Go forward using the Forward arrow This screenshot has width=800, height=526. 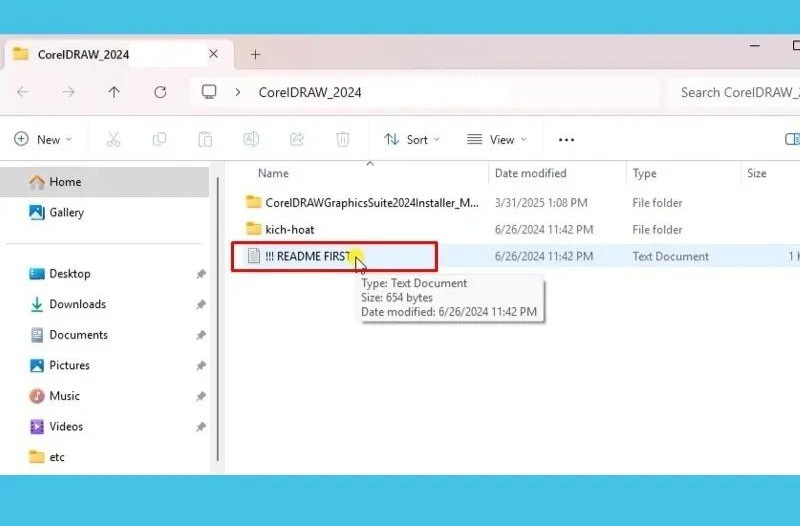(x=68, y=92)
